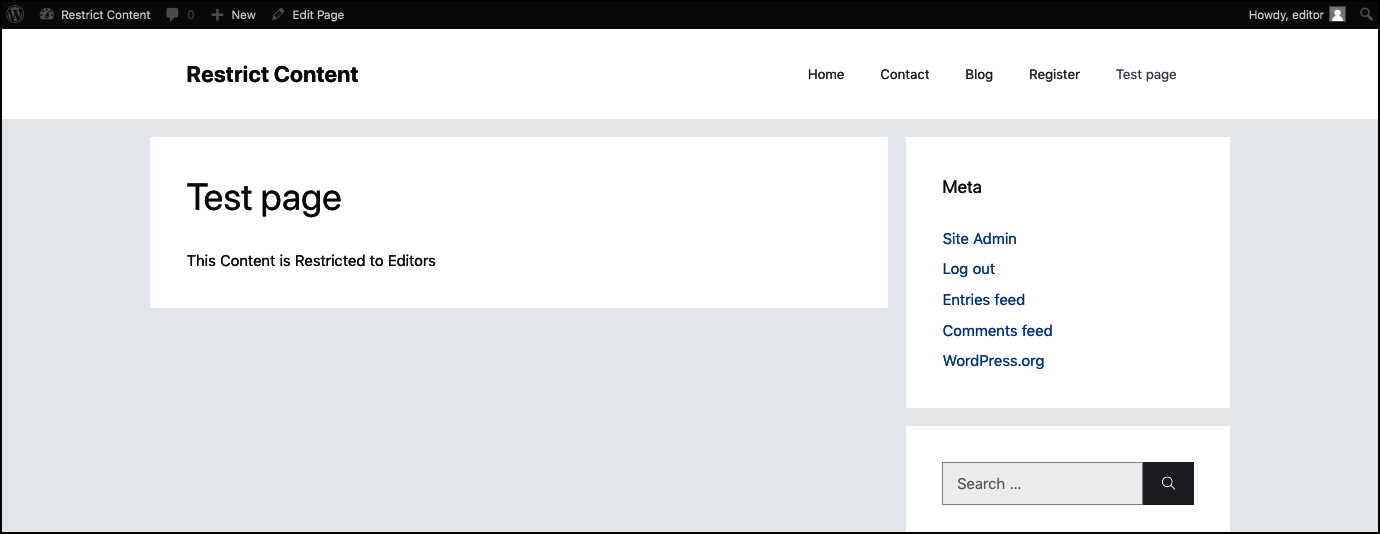Open the Site Admin link
1380x534 pixels.
[979, 238]
